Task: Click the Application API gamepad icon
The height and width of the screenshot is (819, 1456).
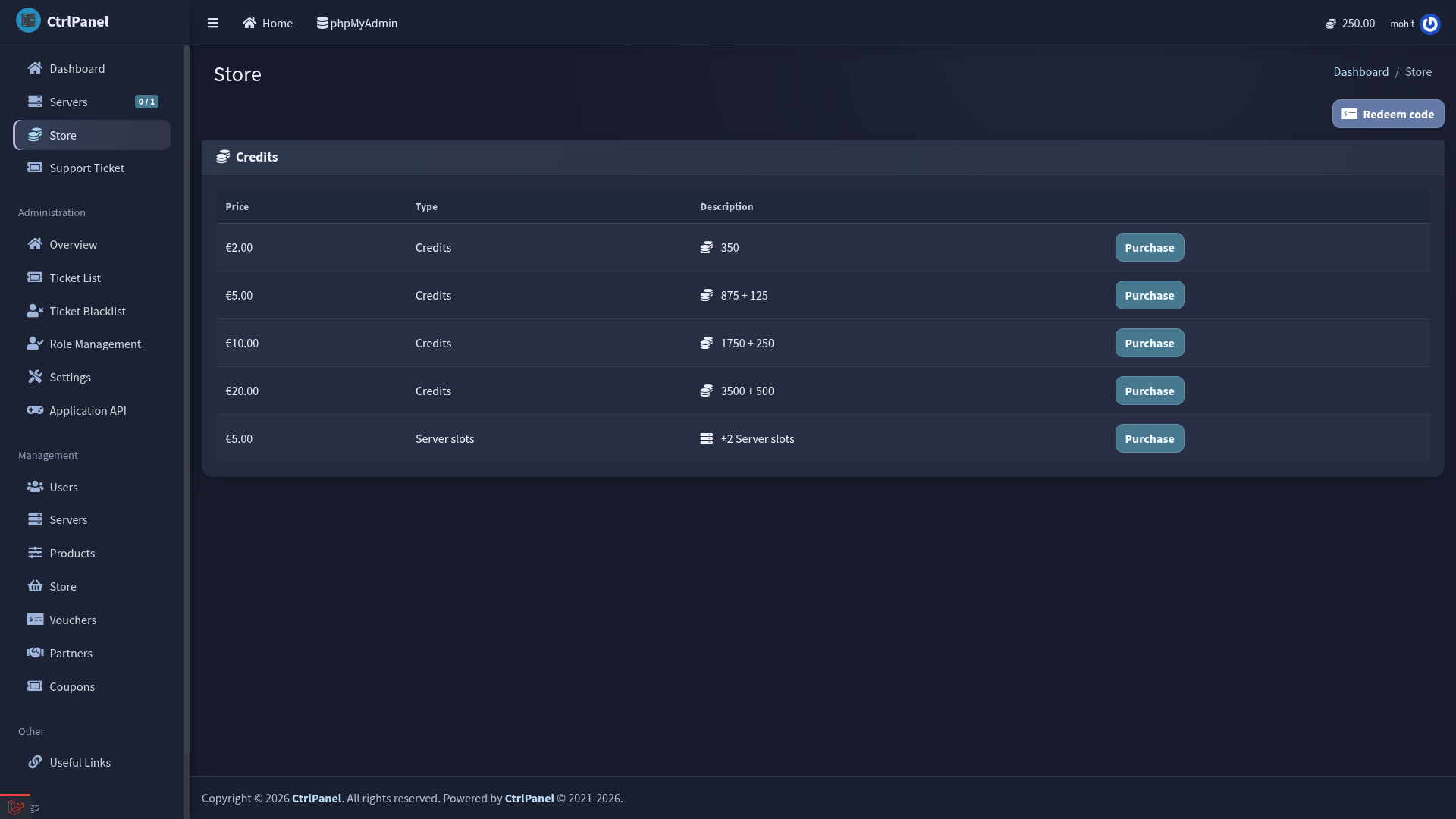Action: point(35,410)
